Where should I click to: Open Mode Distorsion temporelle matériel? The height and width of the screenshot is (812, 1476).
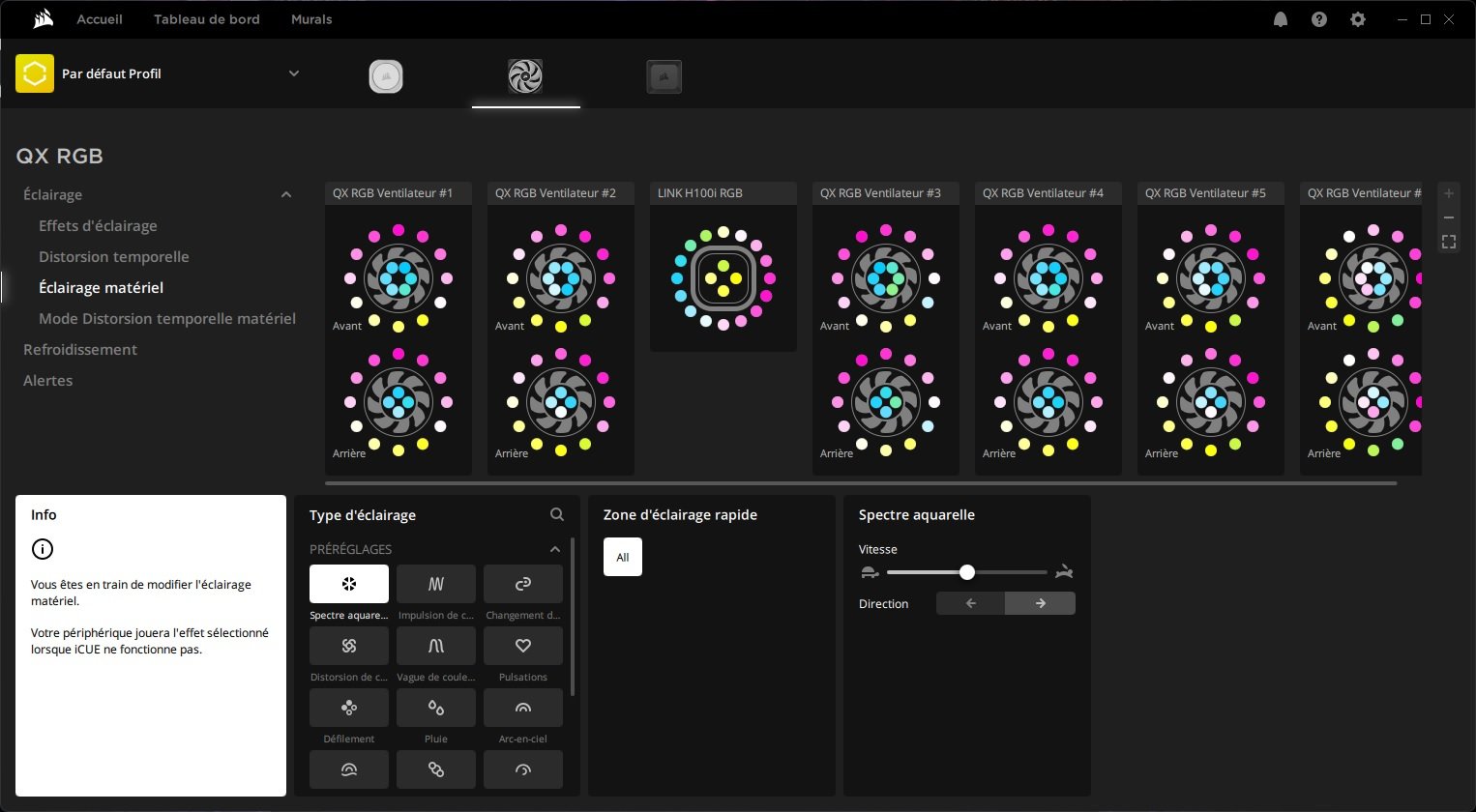tap(167, 318)
